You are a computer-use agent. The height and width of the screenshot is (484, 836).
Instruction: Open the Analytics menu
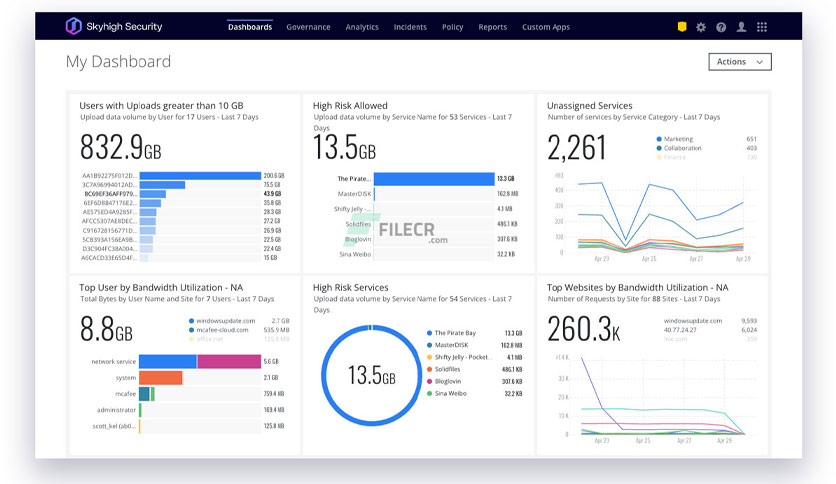tap(362, 27)
